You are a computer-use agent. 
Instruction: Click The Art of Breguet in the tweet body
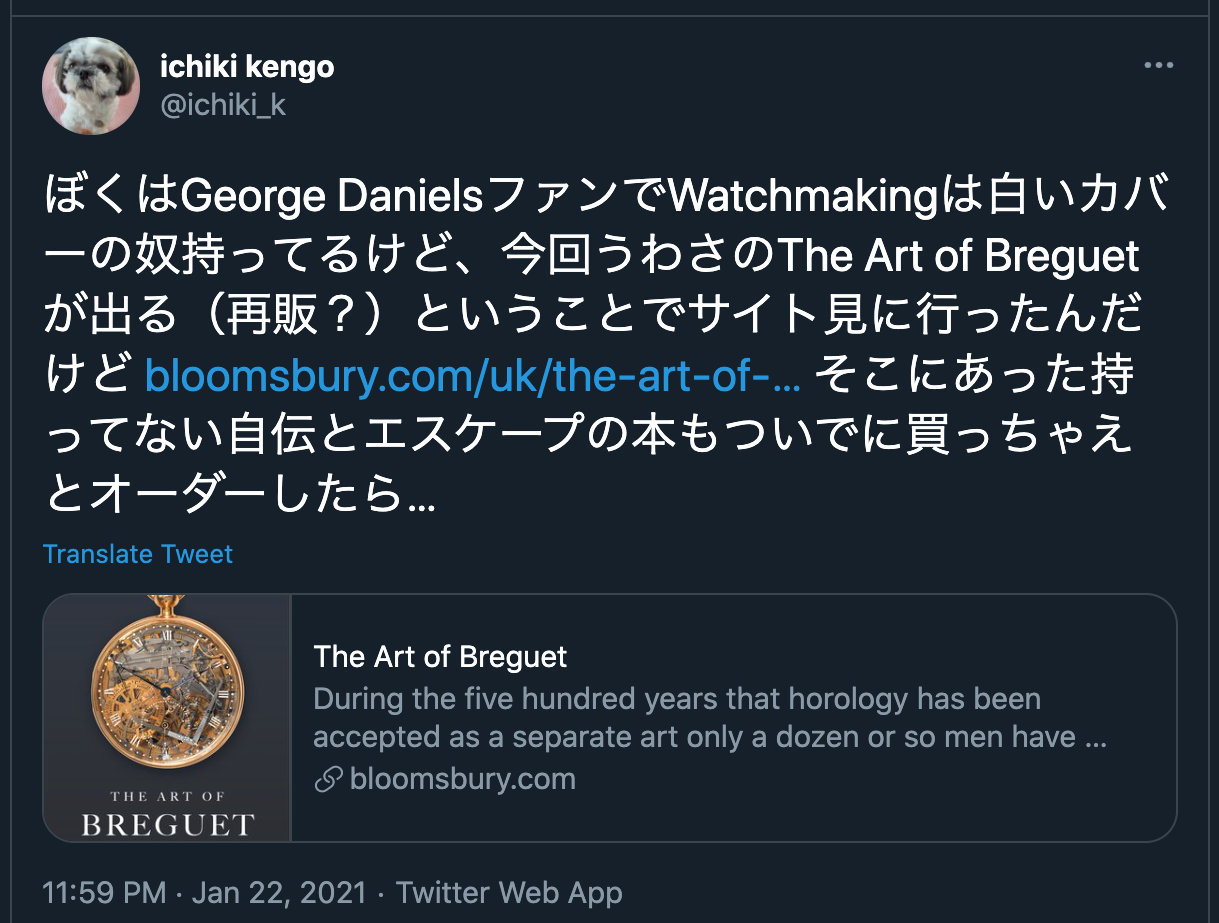pyautogui.click(x=957, y=257)
